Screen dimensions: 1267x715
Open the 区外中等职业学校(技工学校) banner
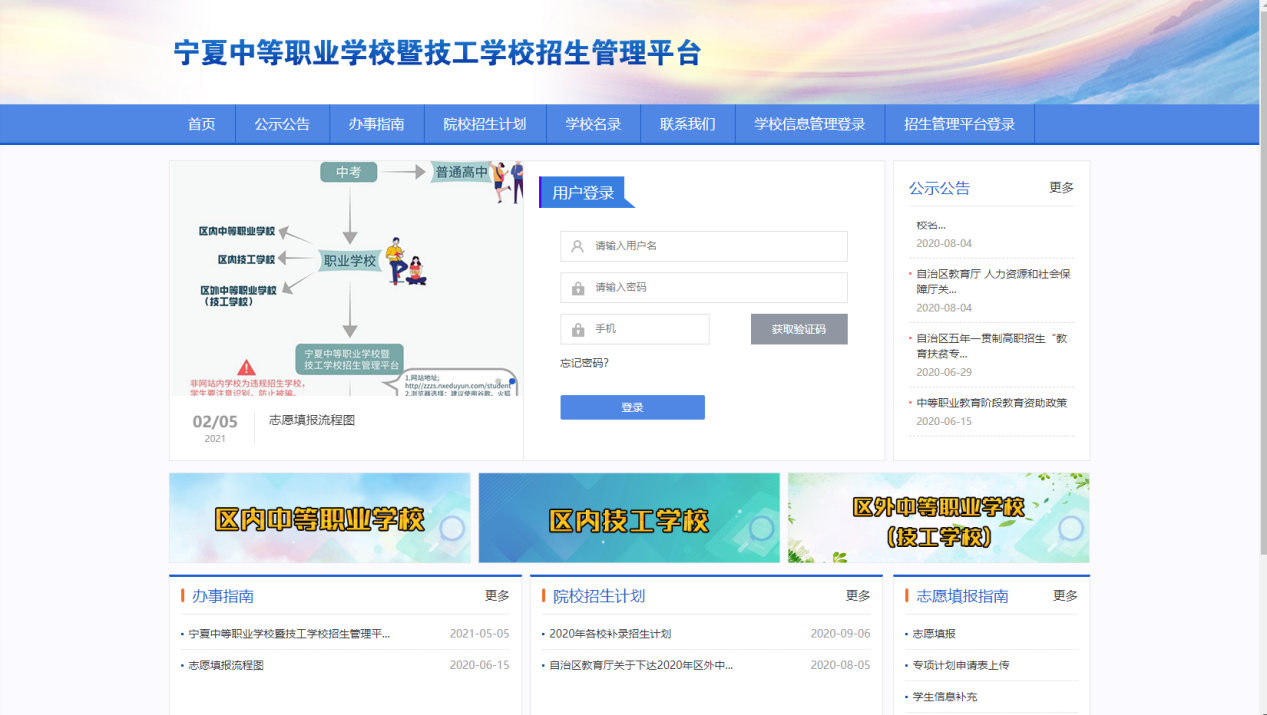click(x=938, y=518)
